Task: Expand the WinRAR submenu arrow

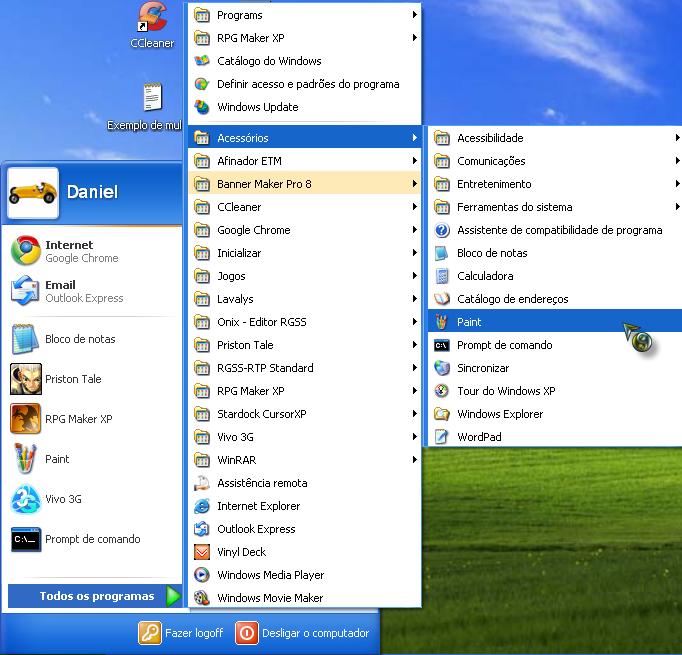Action: point(415,460)
